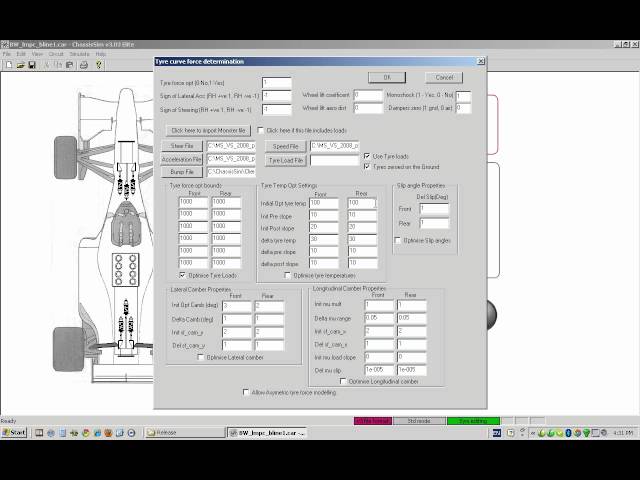Toggle Optimise Tyre Loads checkbox
640x480 pixels.
[182, 275]
